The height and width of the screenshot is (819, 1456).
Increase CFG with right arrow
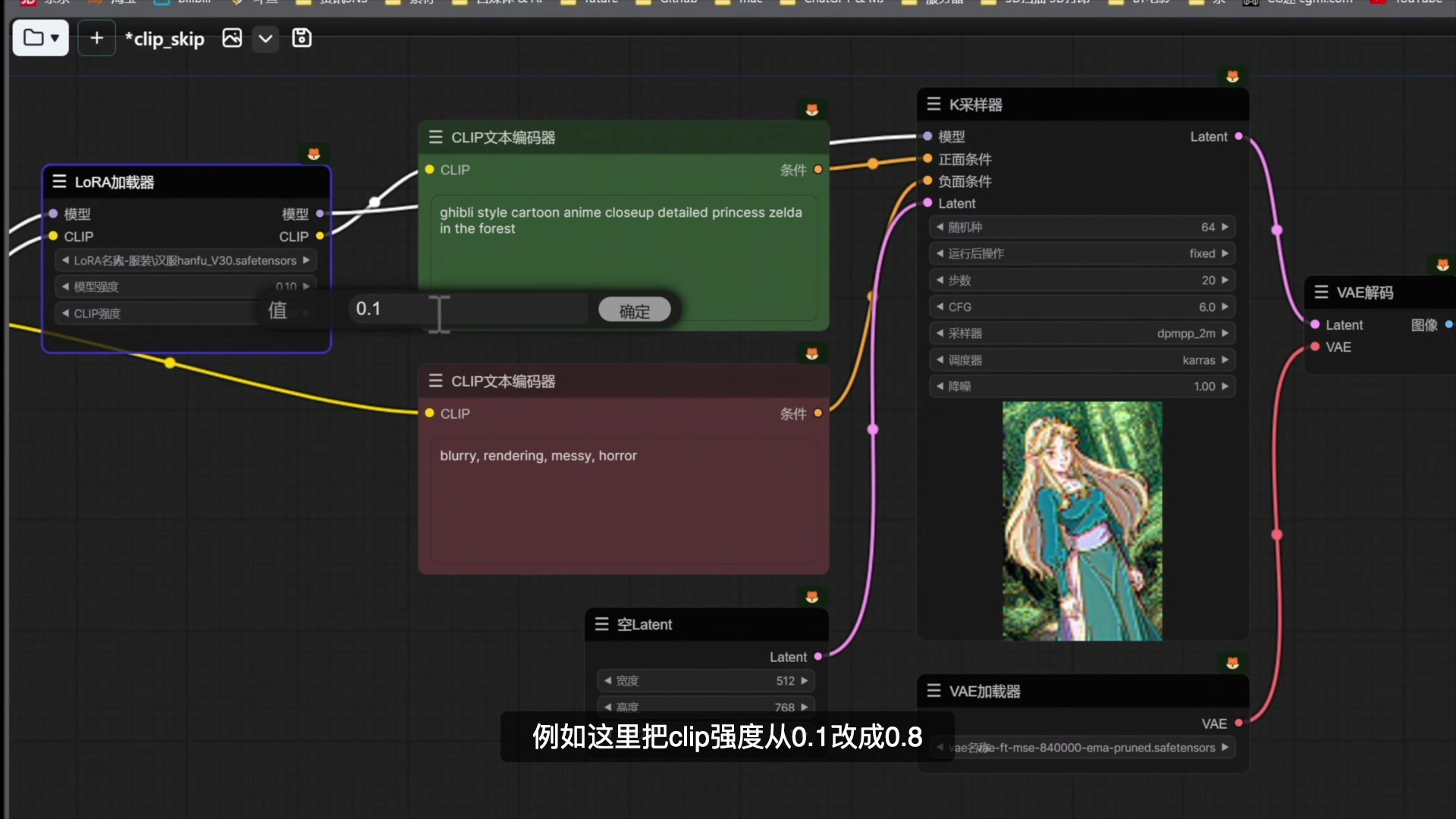(1225, 306)
